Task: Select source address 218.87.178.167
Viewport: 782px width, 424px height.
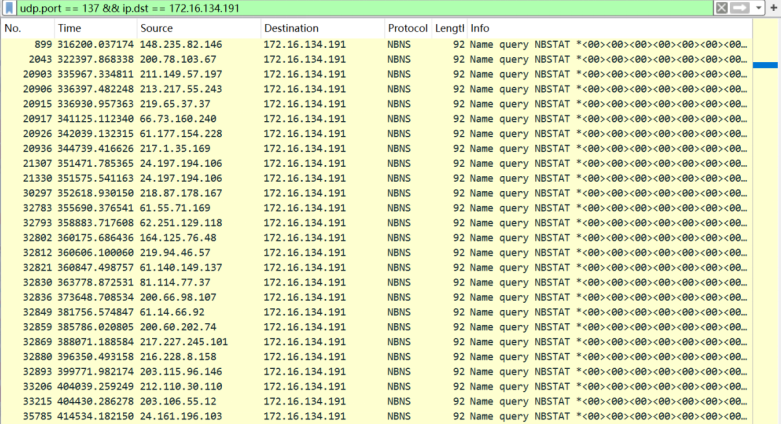Action: [181, 193]
